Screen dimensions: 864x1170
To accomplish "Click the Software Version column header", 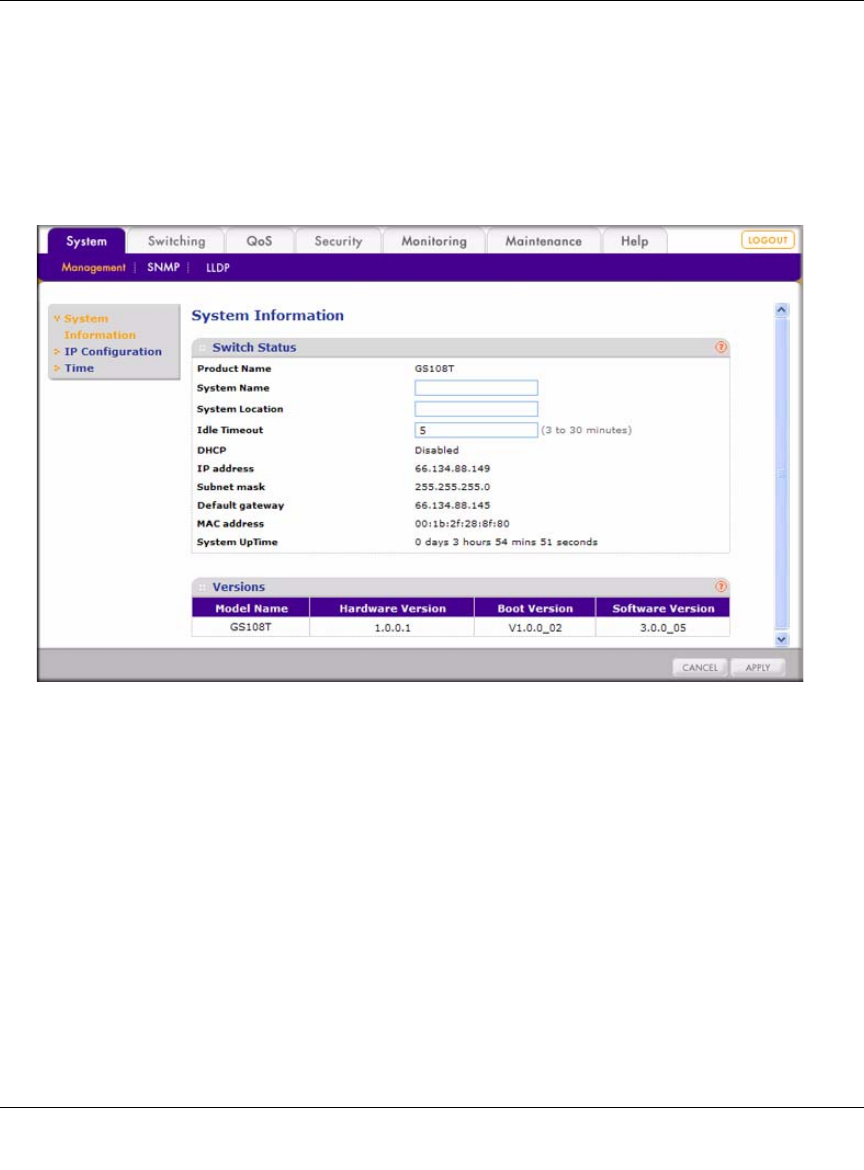I will tap(663, 608).
